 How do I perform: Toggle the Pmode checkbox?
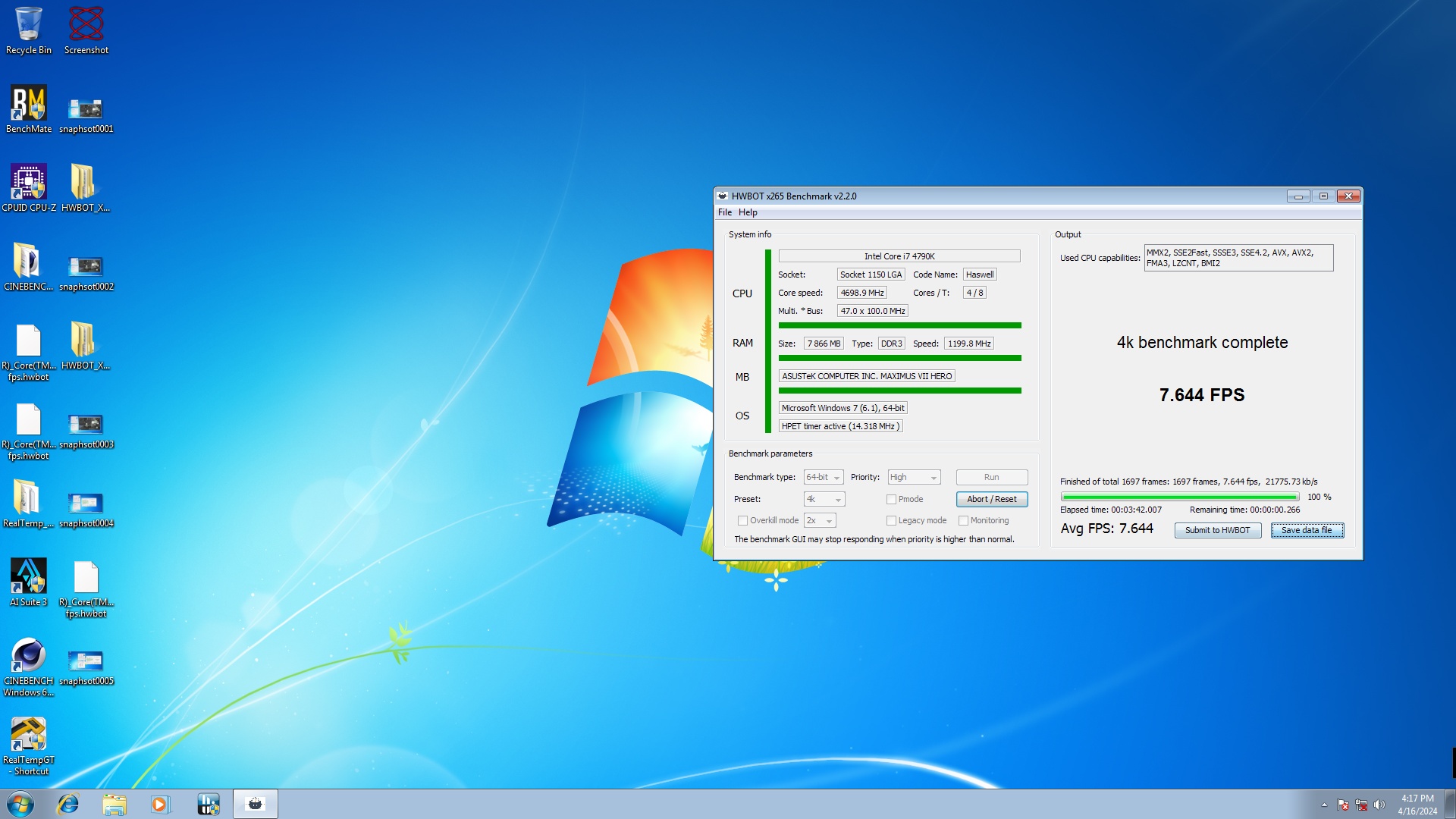coord(892,499)
